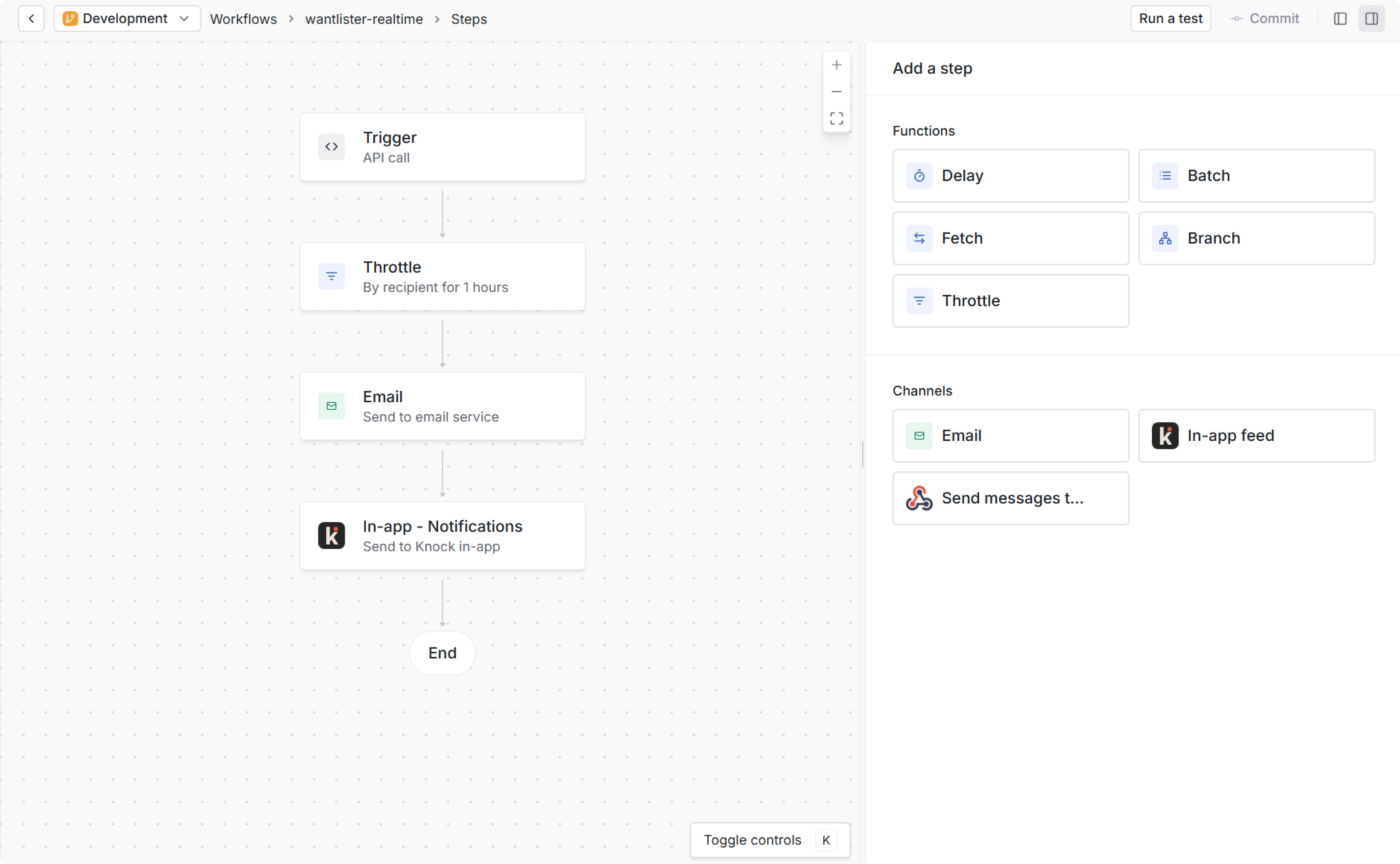Collapse canvas zoom with the minus control

[x=836, y=92]
